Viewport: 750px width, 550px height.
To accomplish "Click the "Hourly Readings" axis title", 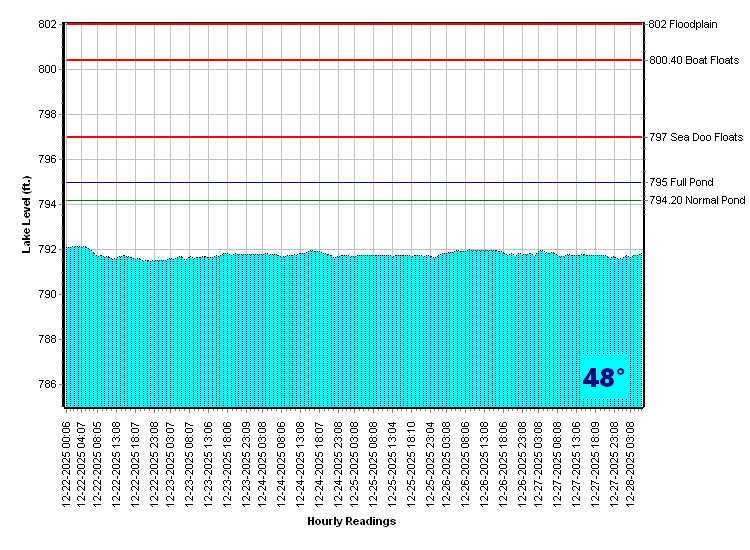I will (x=351, y=521).
